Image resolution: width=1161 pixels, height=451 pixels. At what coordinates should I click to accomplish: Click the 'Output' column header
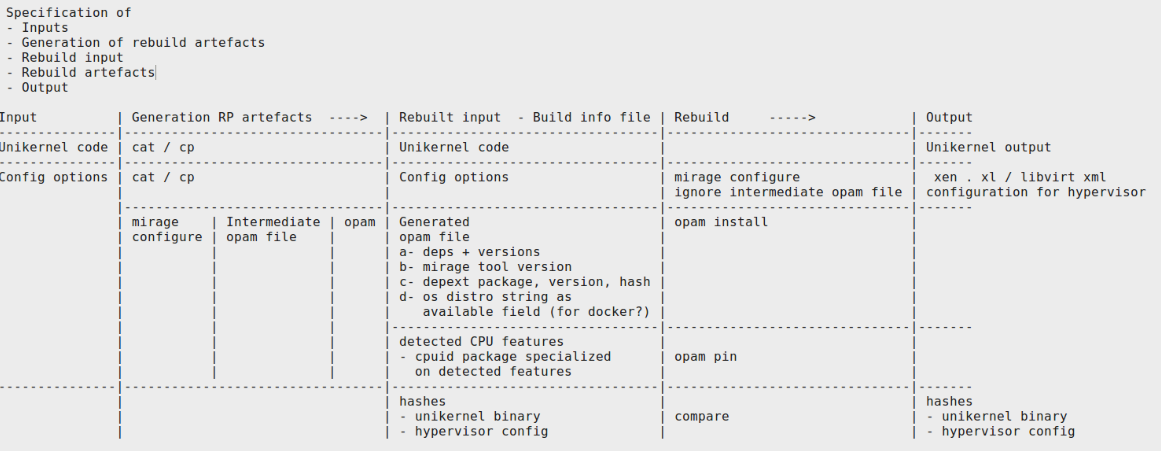click(x=949, y=117)
